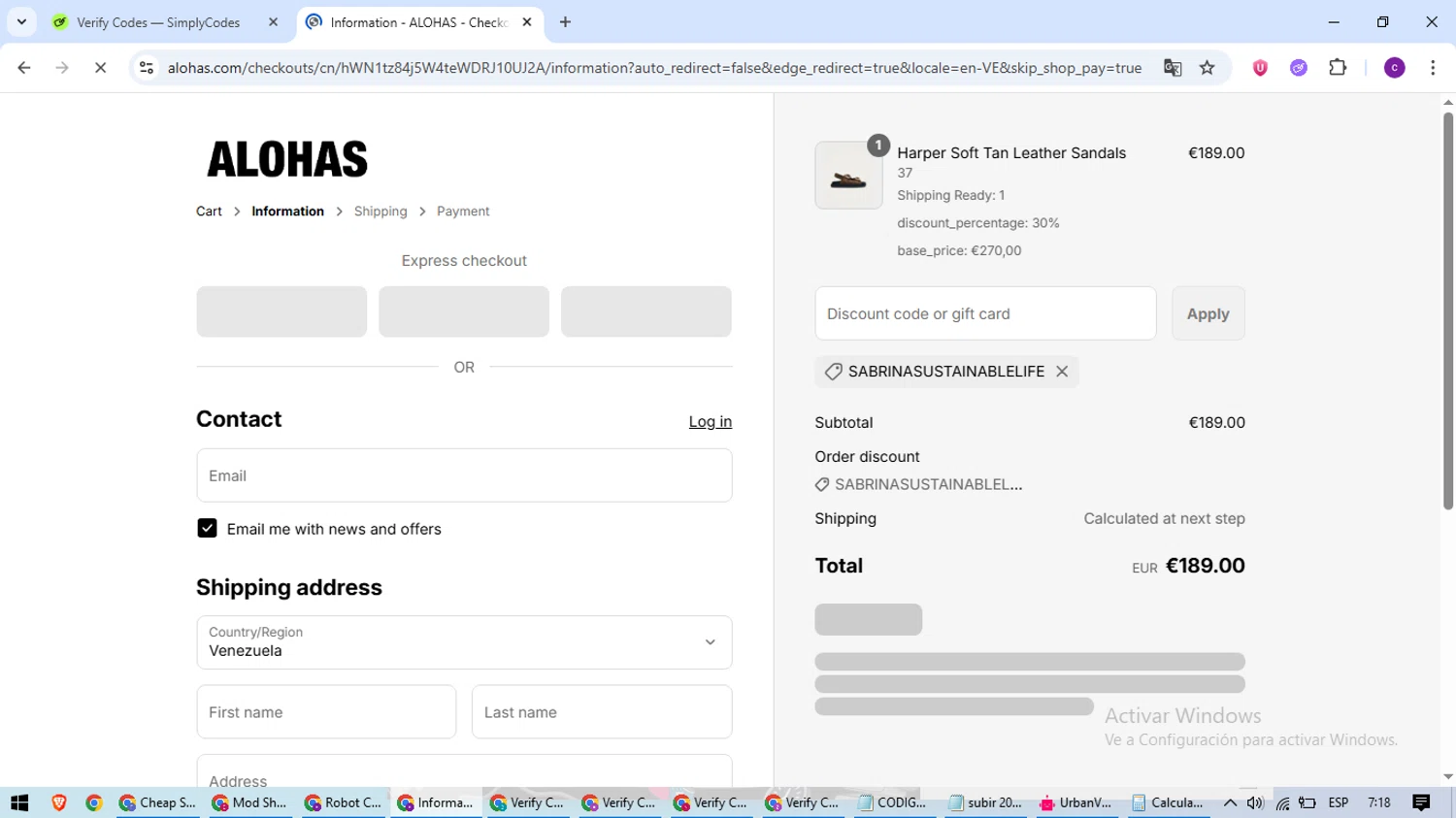The image size is (1456, 818).
Task: Click the Shipping breadcrumb step
Action: (x=381, y=212)
